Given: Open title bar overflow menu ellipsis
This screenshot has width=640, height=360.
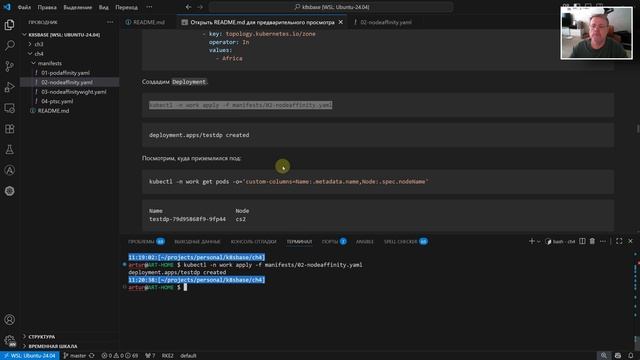Looking at the screenshot, I should (149, 7).
